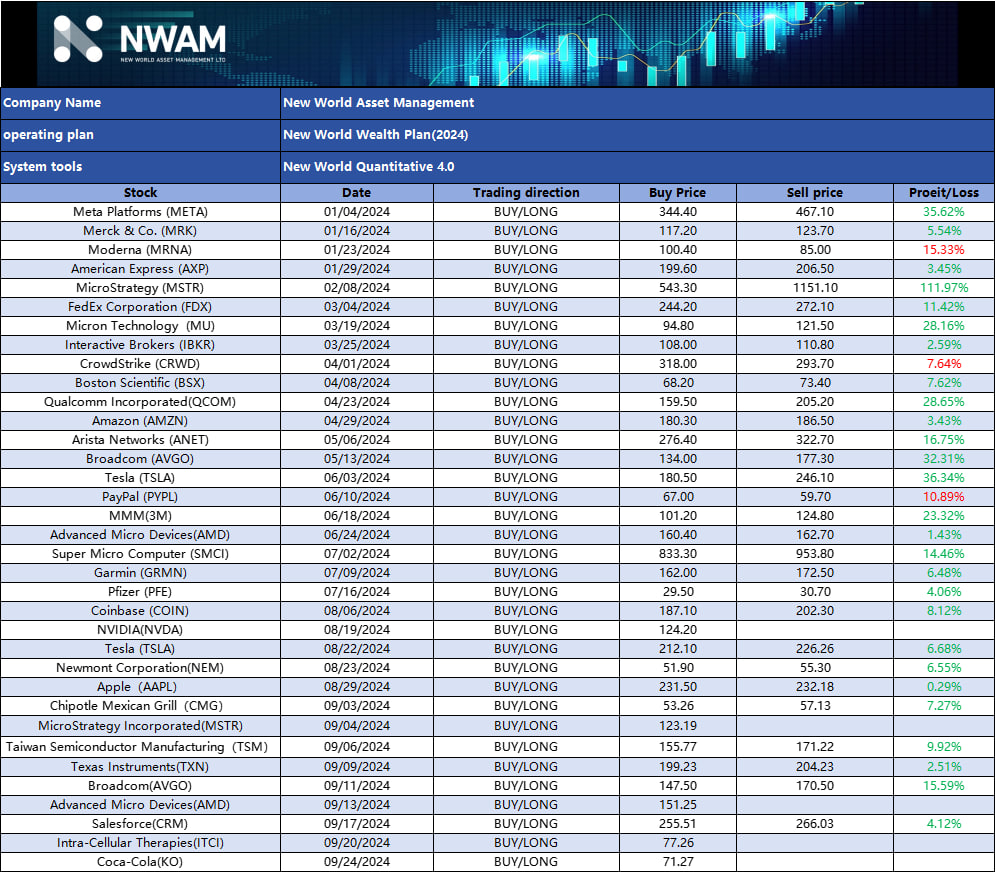Select the 'Boston Scientific (BSX)' cell

pyautogui.click(x=140, y=383)
